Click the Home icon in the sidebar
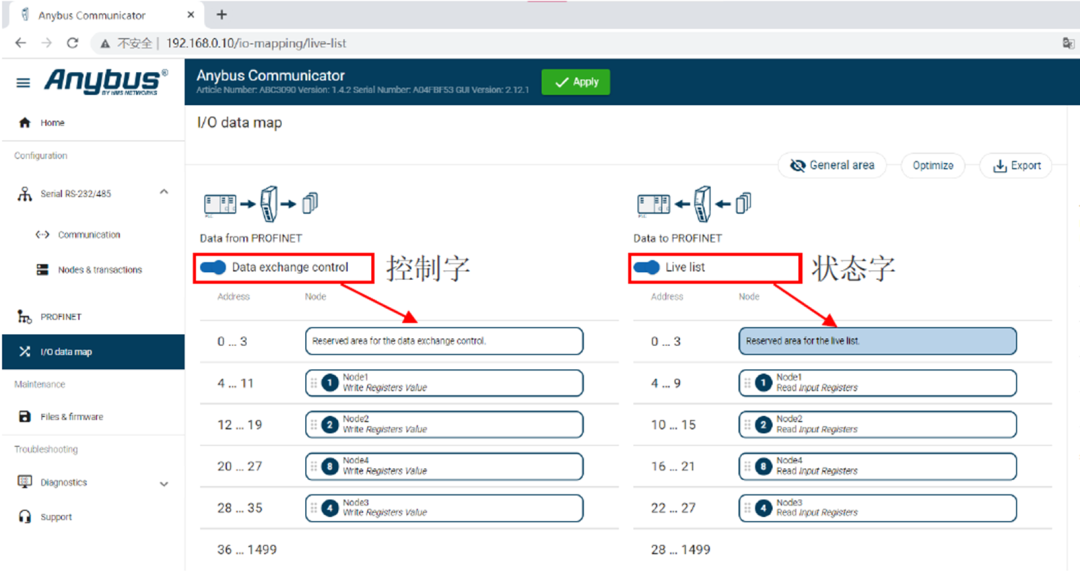 pos(25,123)
